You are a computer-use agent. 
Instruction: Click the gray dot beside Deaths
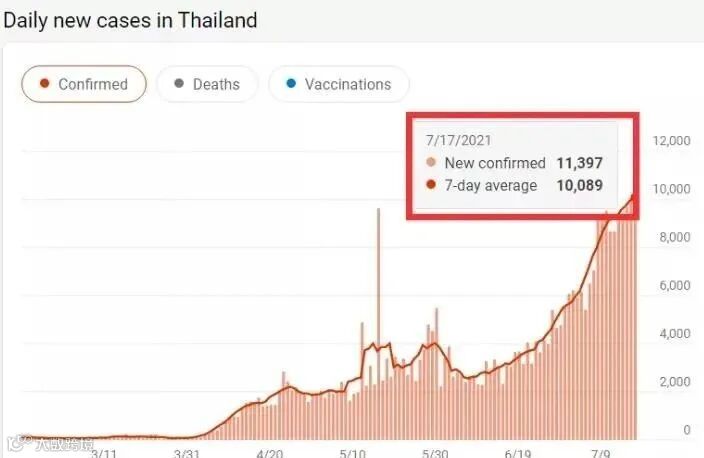[x=179, y=84]
